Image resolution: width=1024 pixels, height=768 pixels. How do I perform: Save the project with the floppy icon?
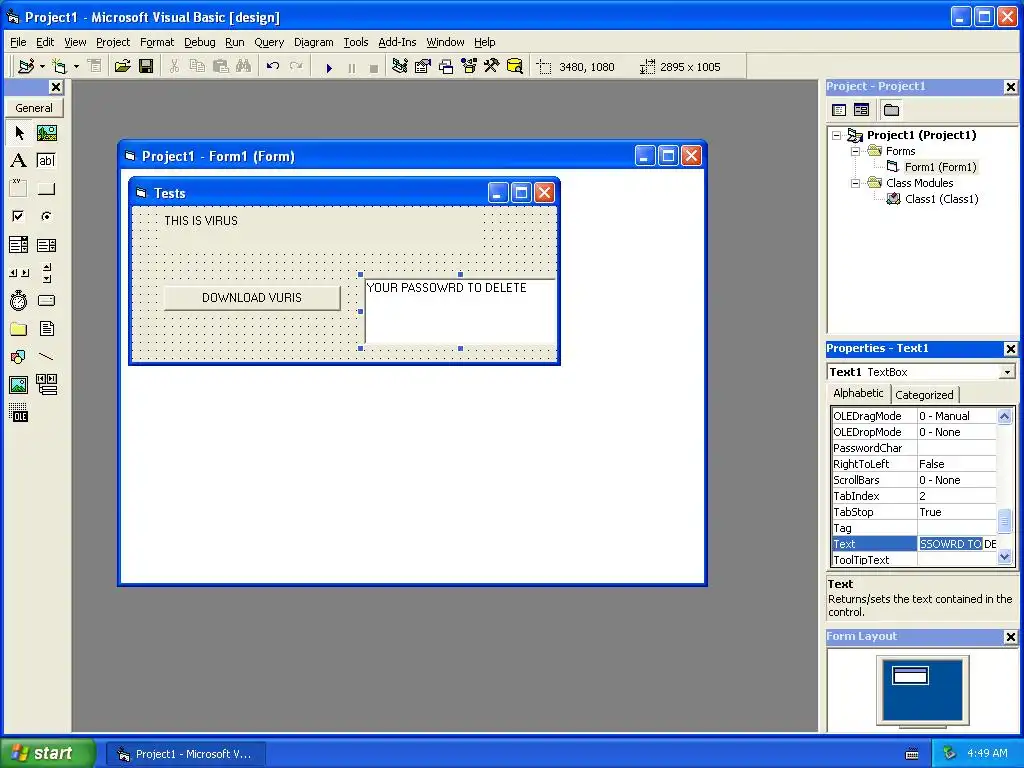146,67
